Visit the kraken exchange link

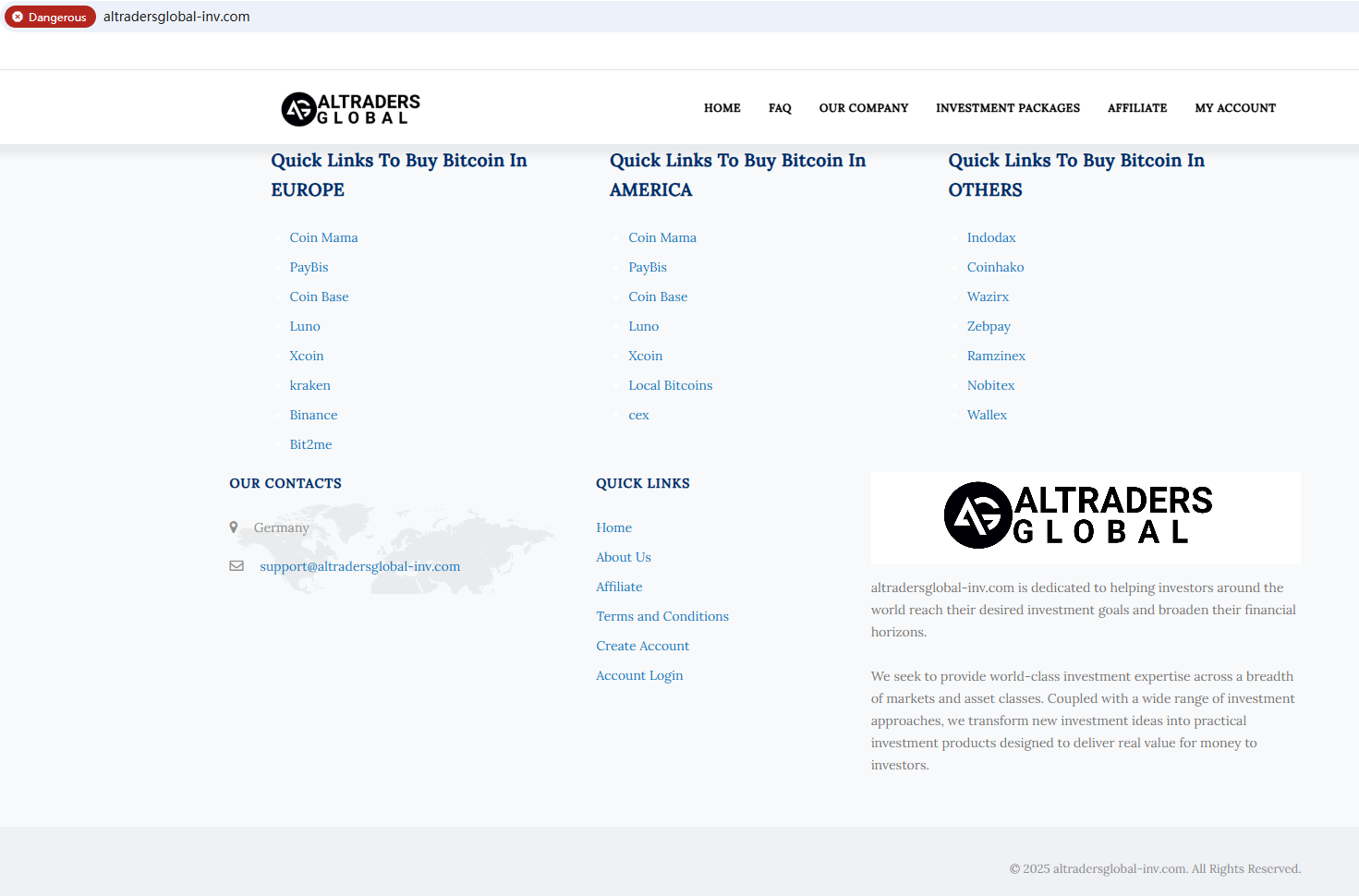[x=309, y=385]
